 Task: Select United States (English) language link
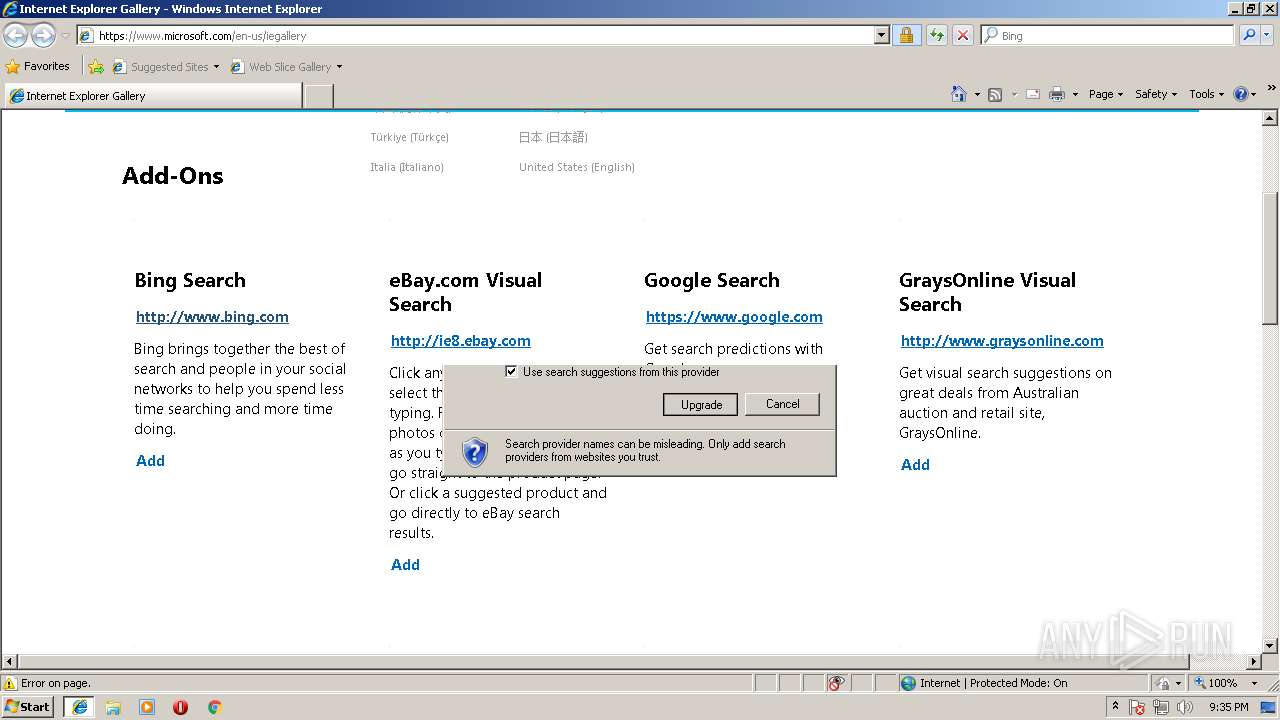577,167
